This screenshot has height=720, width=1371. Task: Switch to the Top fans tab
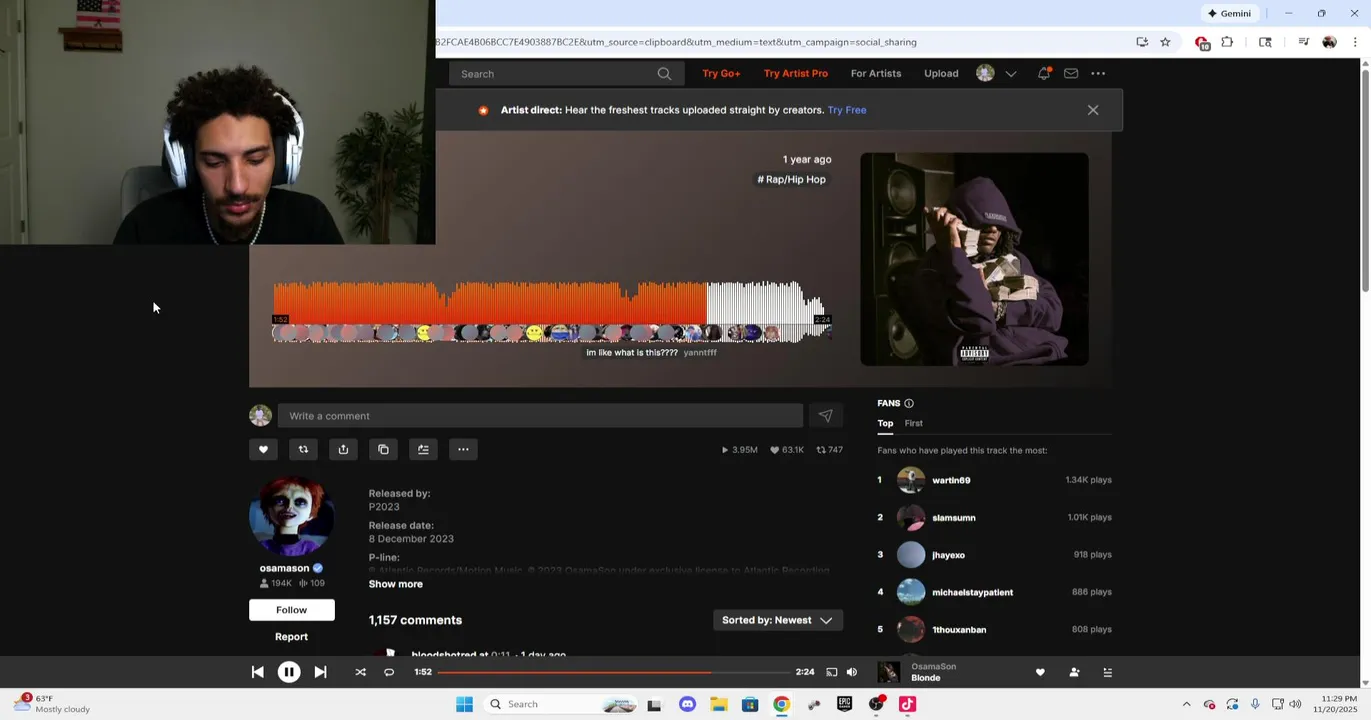[x=885, y=423]
